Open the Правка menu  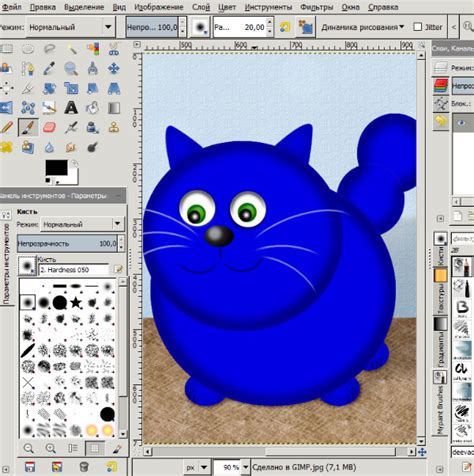pyautogui.click(x=43, y=7)
